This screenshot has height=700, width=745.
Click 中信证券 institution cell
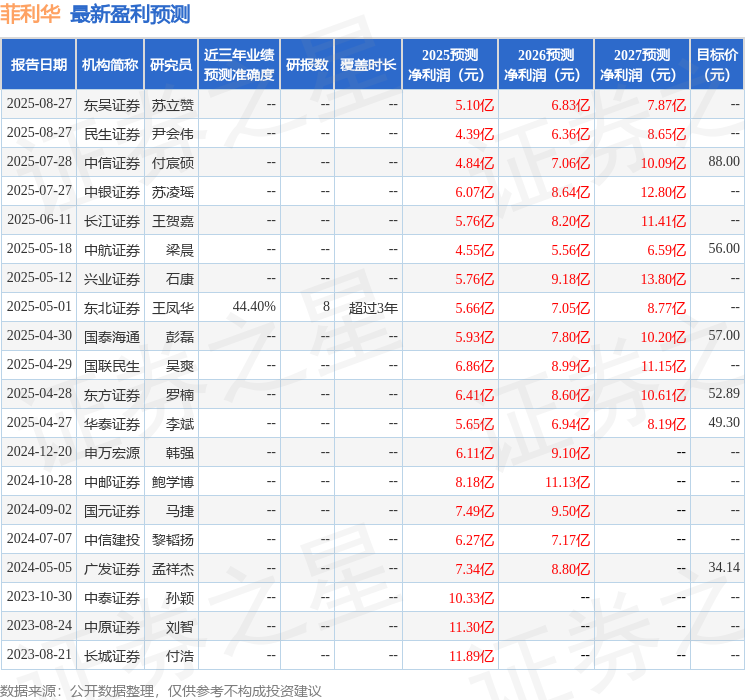(112, 163)
